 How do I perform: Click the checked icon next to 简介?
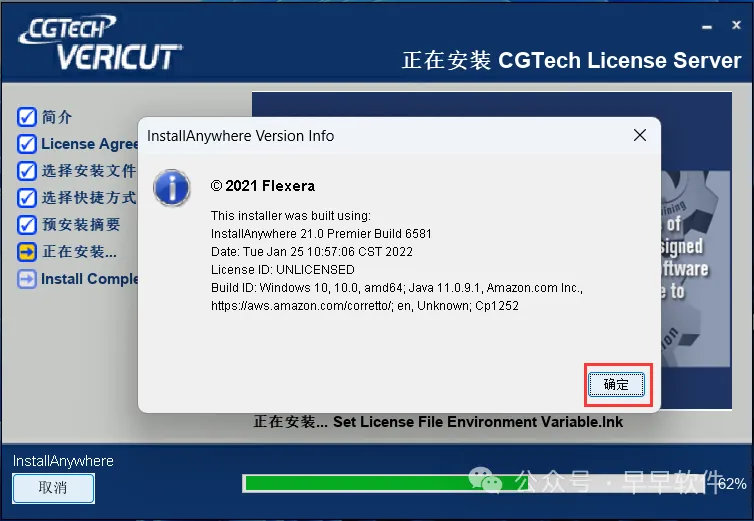(x=26, y=117)
